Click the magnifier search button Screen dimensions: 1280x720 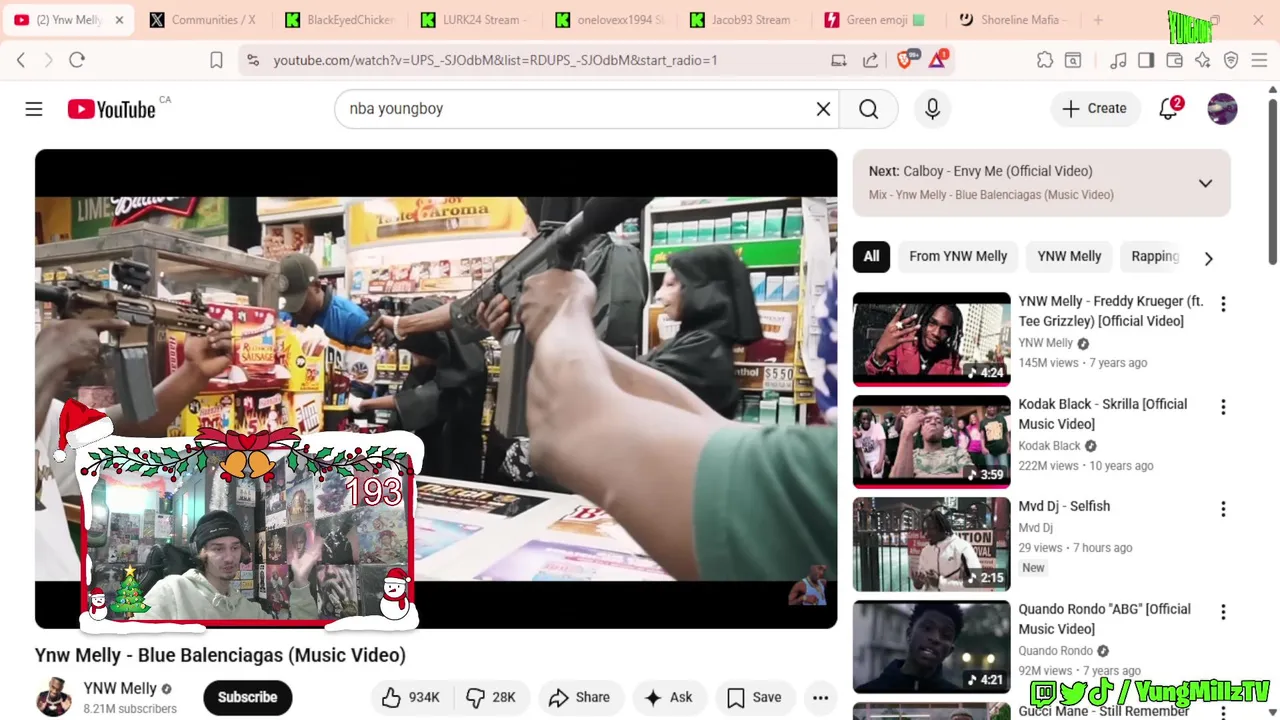point(868,109)
